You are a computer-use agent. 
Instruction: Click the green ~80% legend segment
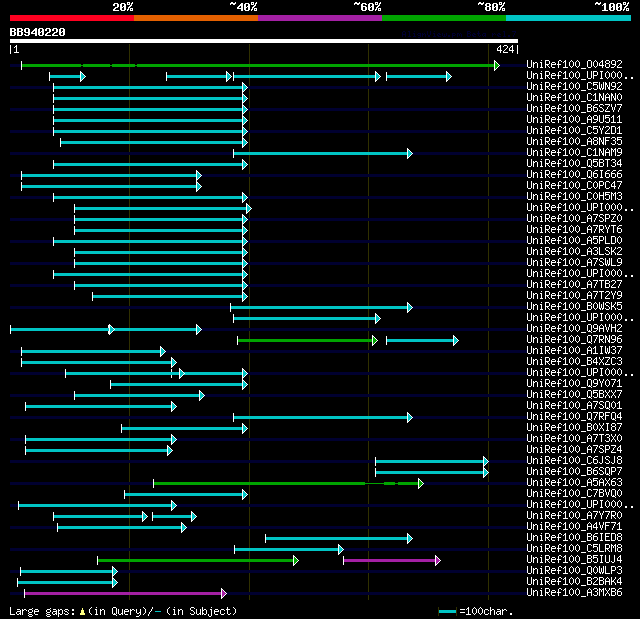(444, 18)
